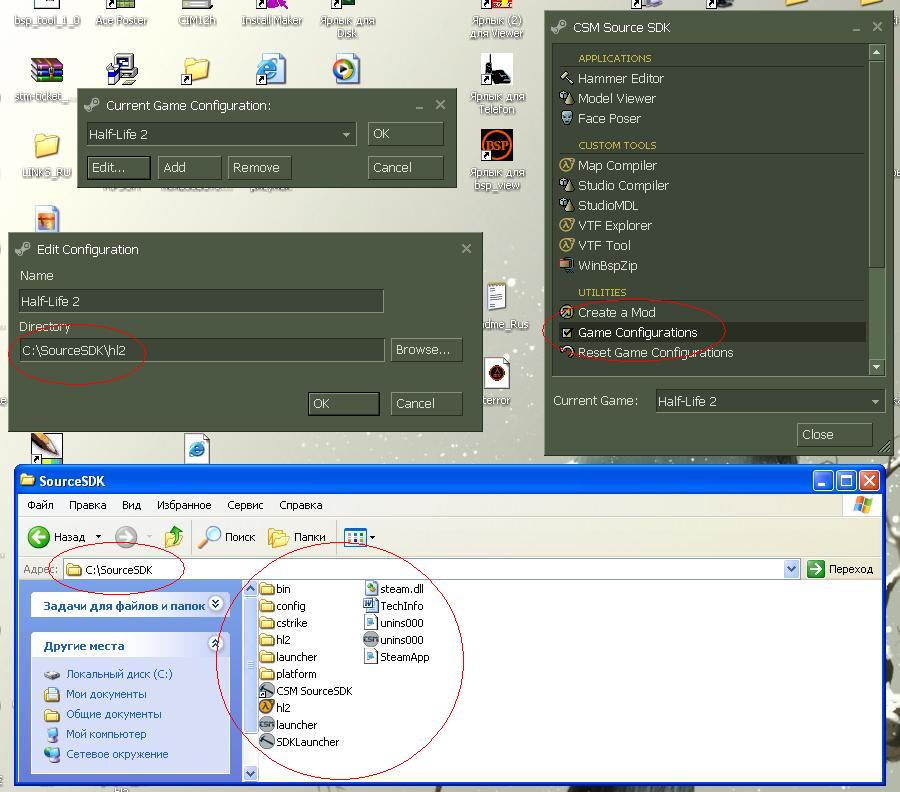Confirm OK in Edit Configuration dialog
The image size is (900, 792).
click(344, 403)
